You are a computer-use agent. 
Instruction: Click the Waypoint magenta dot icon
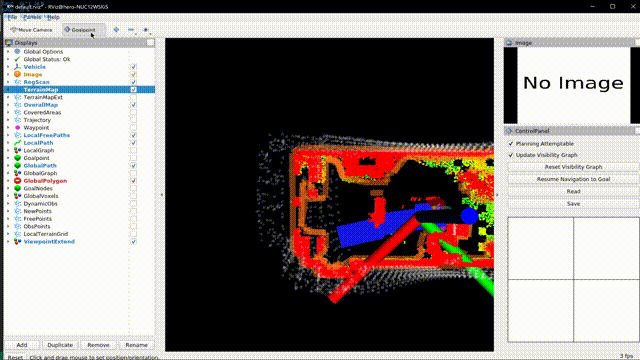coord(17,127)
